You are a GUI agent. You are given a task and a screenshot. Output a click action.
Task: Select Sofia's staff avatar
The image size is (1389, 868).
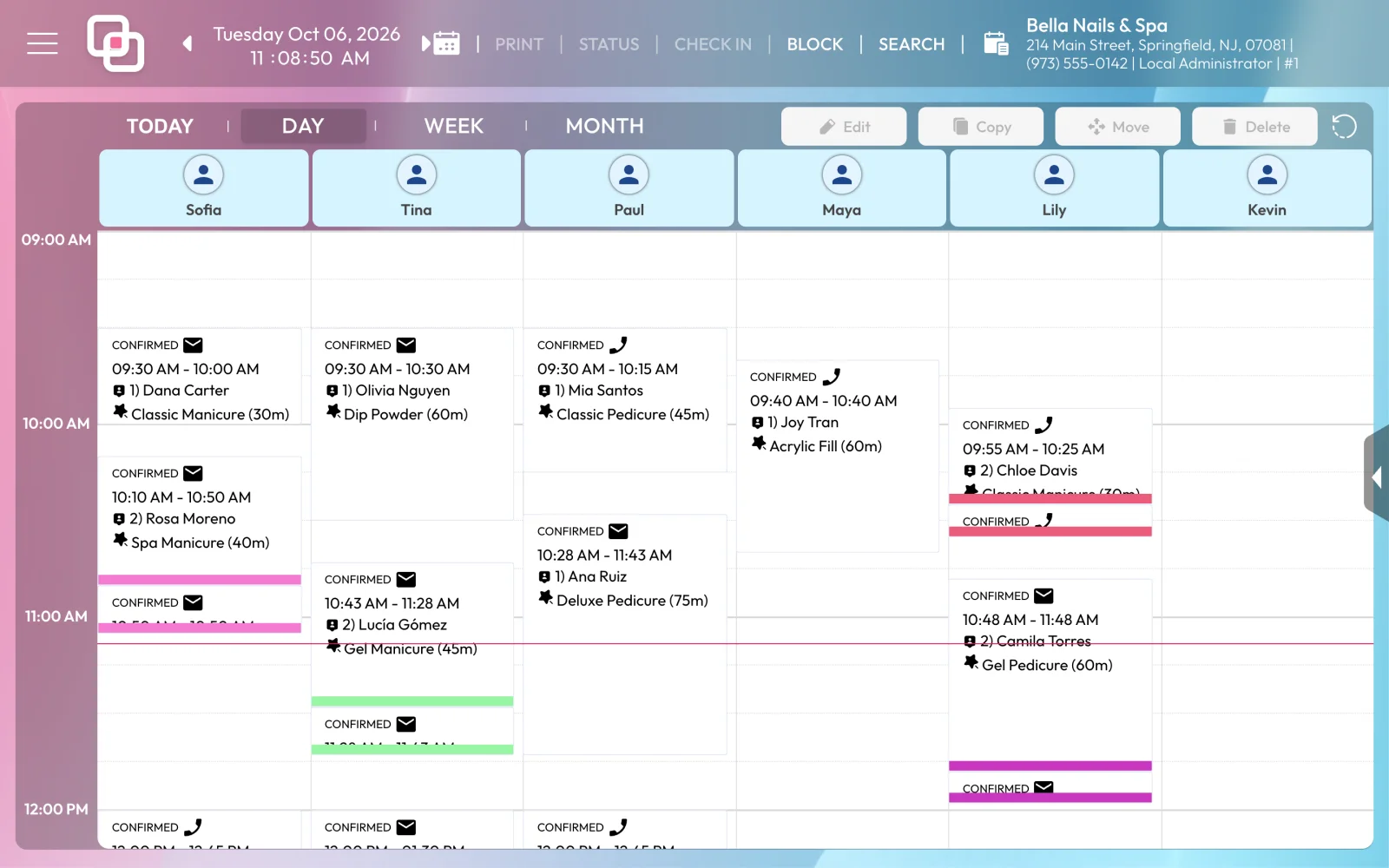coord(203,174)
